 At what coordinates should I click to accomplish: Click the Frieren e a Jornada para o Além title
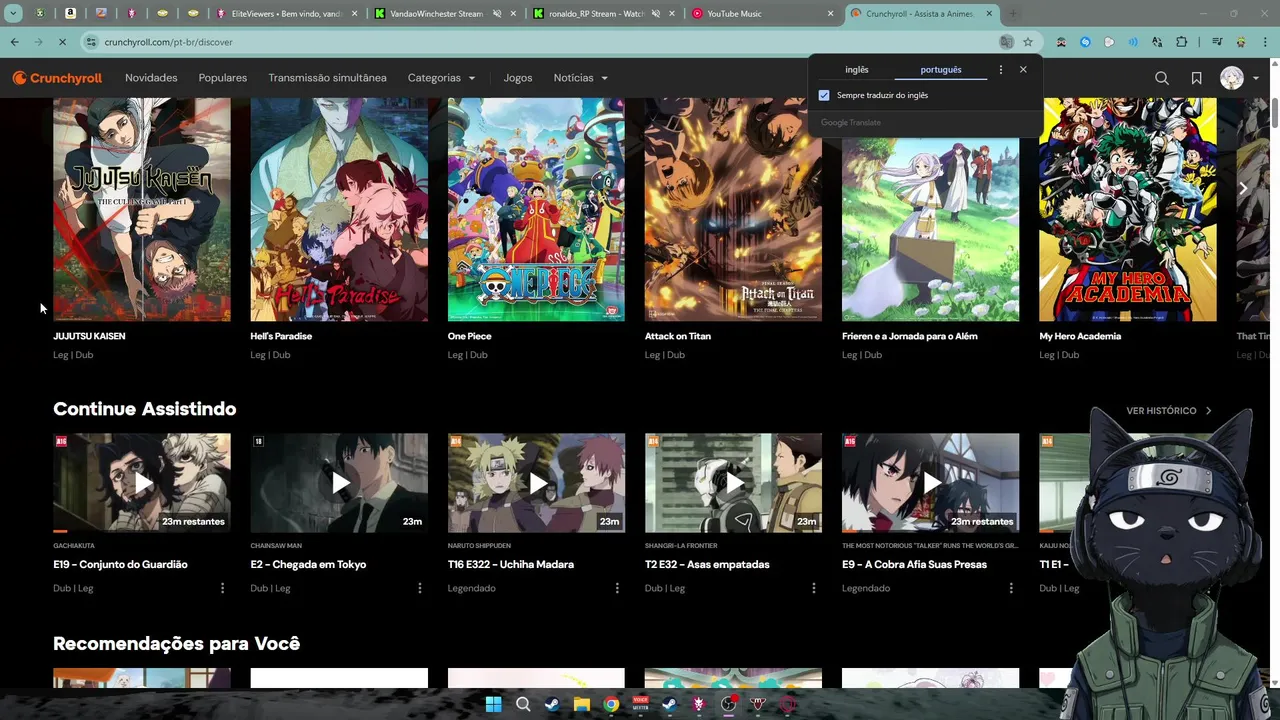910,336
